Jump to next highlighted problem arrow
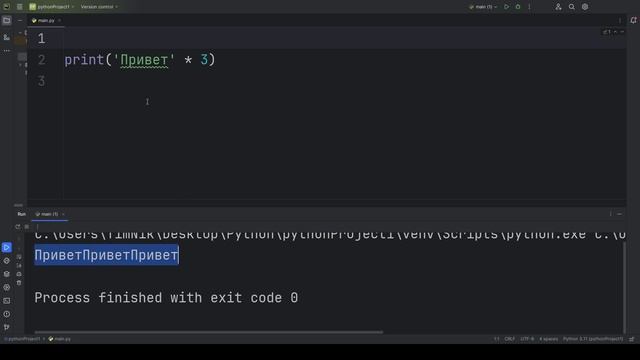The width and height of the screenshot is (640, 360). [622, 32]
